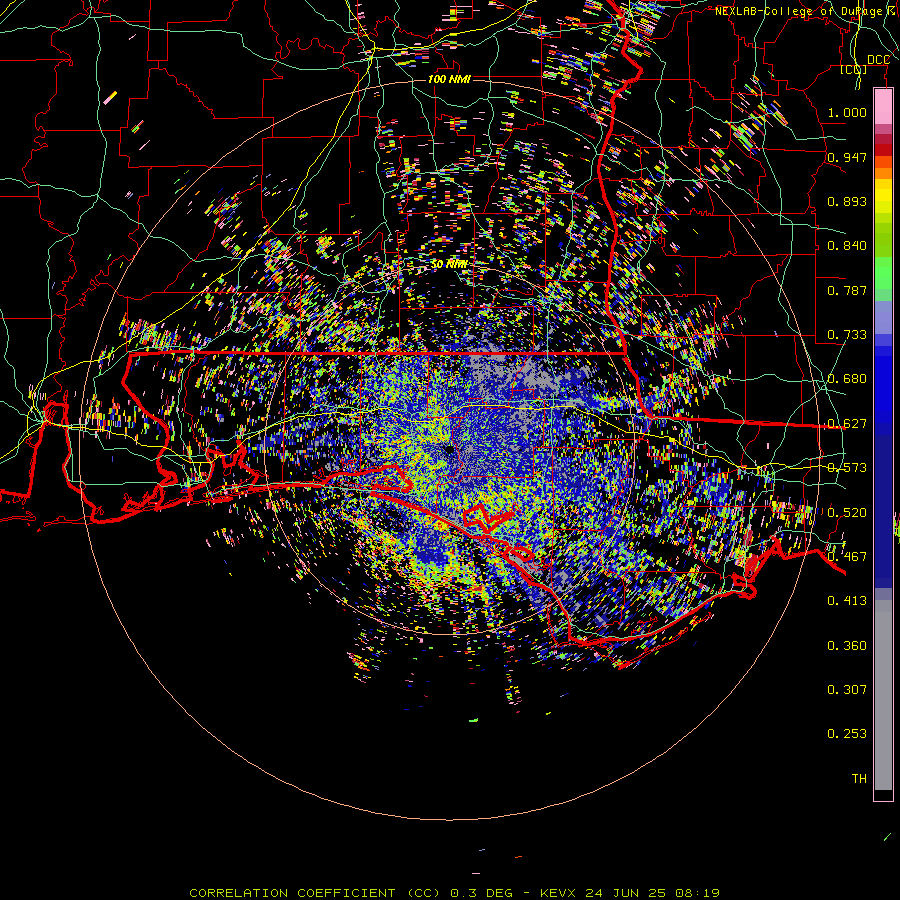Select the 0.627 legend value
900x900 pixels.
pyautogui.click(x=847, y=424)
